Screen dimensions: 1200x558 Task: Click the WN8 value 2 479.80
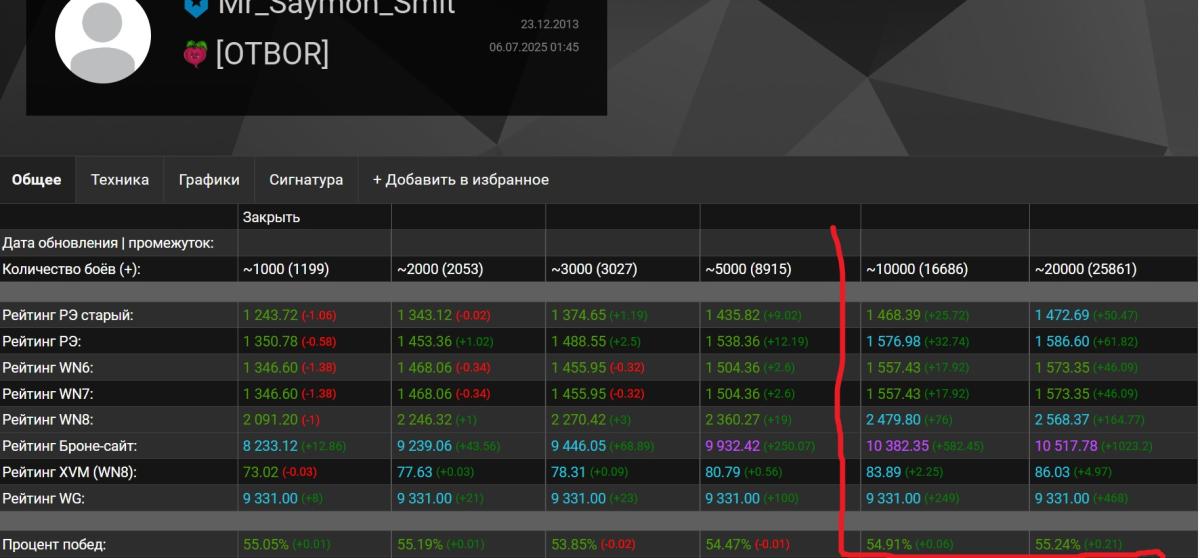pyautogui.click(x=895, y=419)
